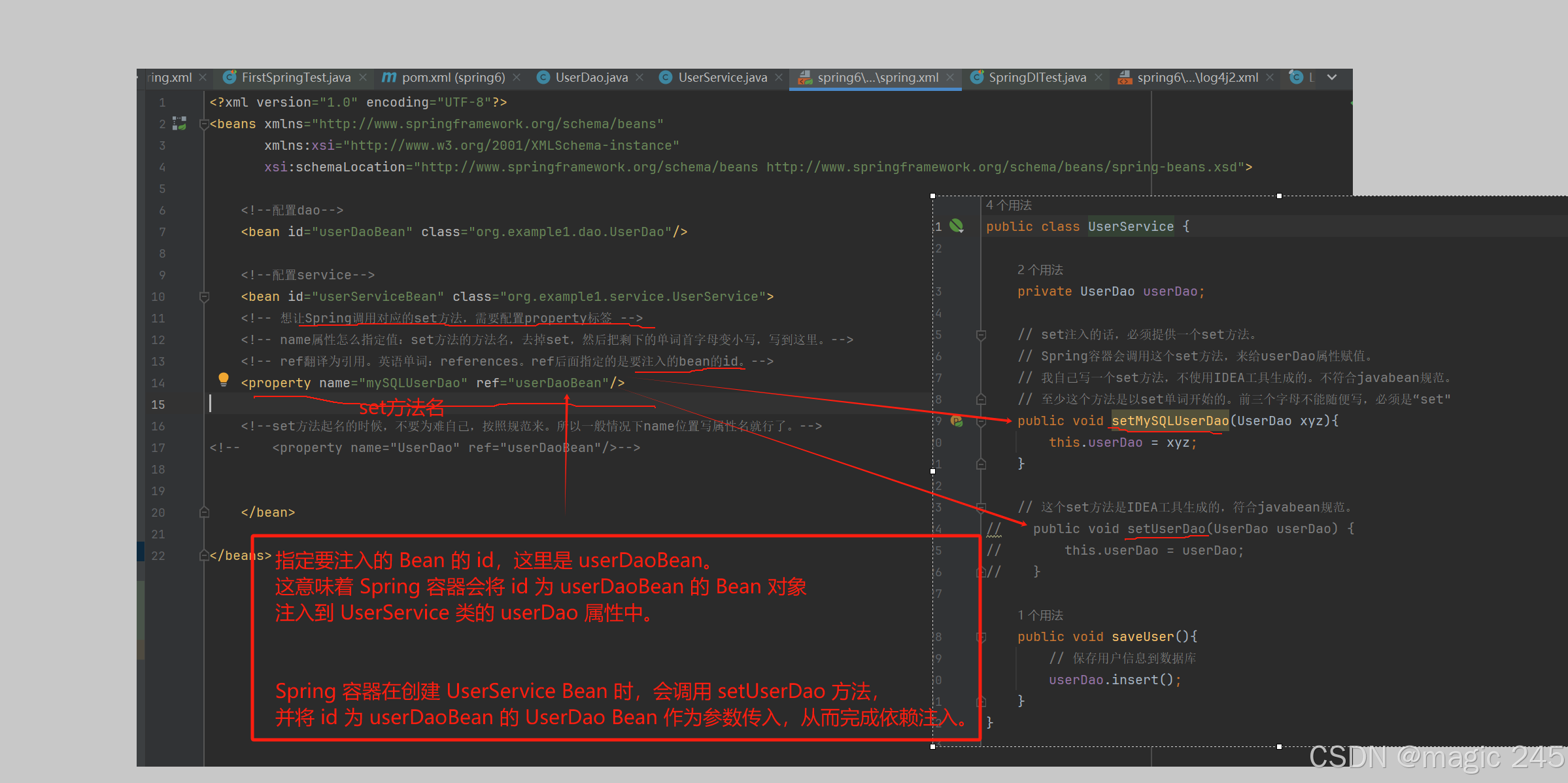Close the FirstSpringTest.java tab
The width and height of the screenshot is (1568, 783).
363,77
